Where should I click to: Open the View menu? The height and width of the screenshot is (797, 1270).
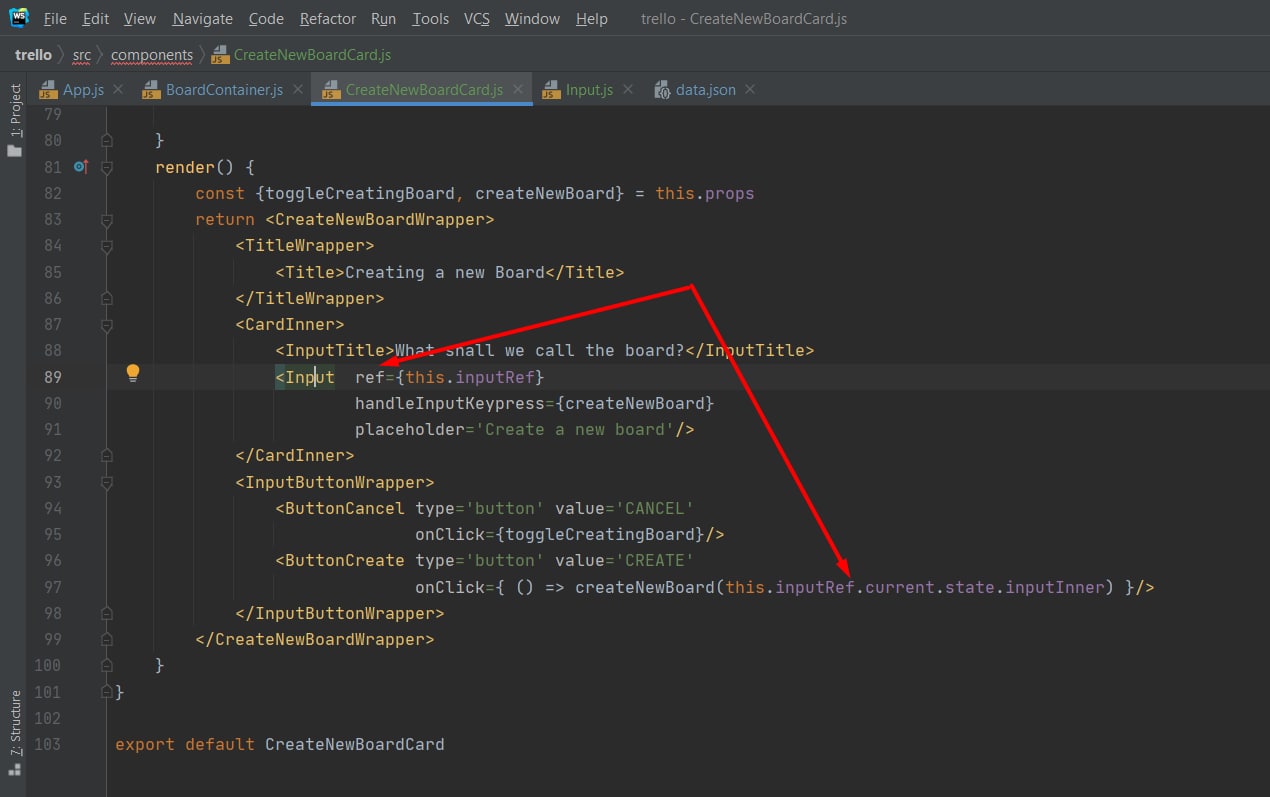[x=140, y=19]
